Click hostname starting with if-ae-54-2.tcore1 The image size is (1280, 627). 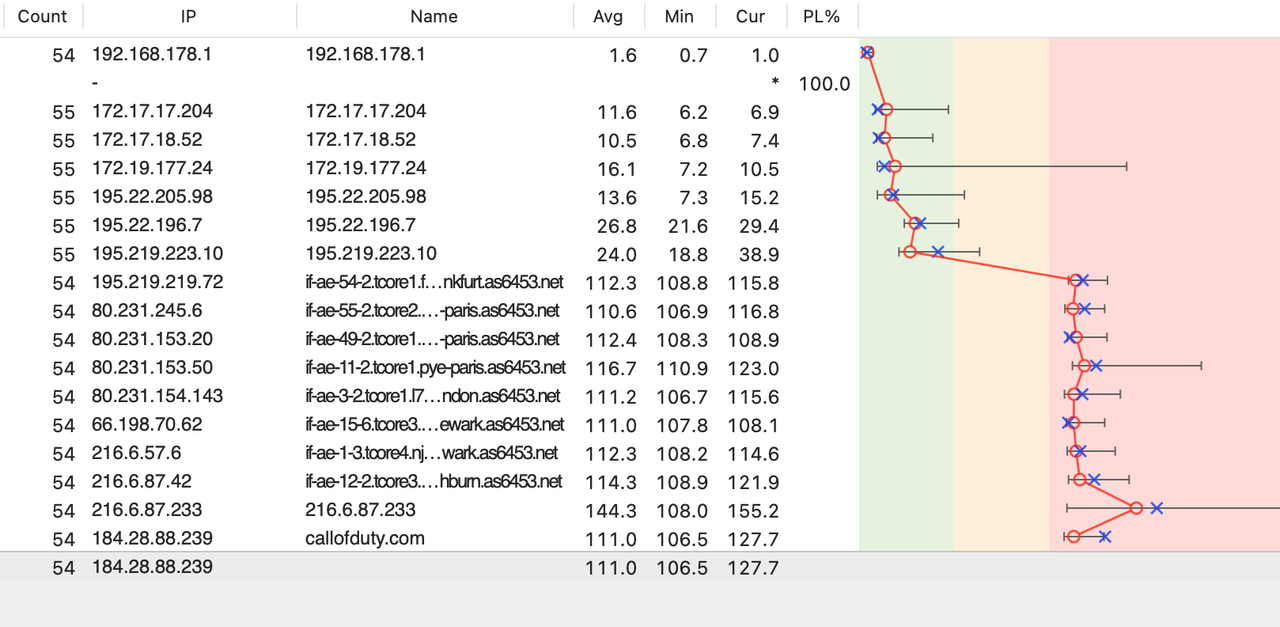point(434,283)
